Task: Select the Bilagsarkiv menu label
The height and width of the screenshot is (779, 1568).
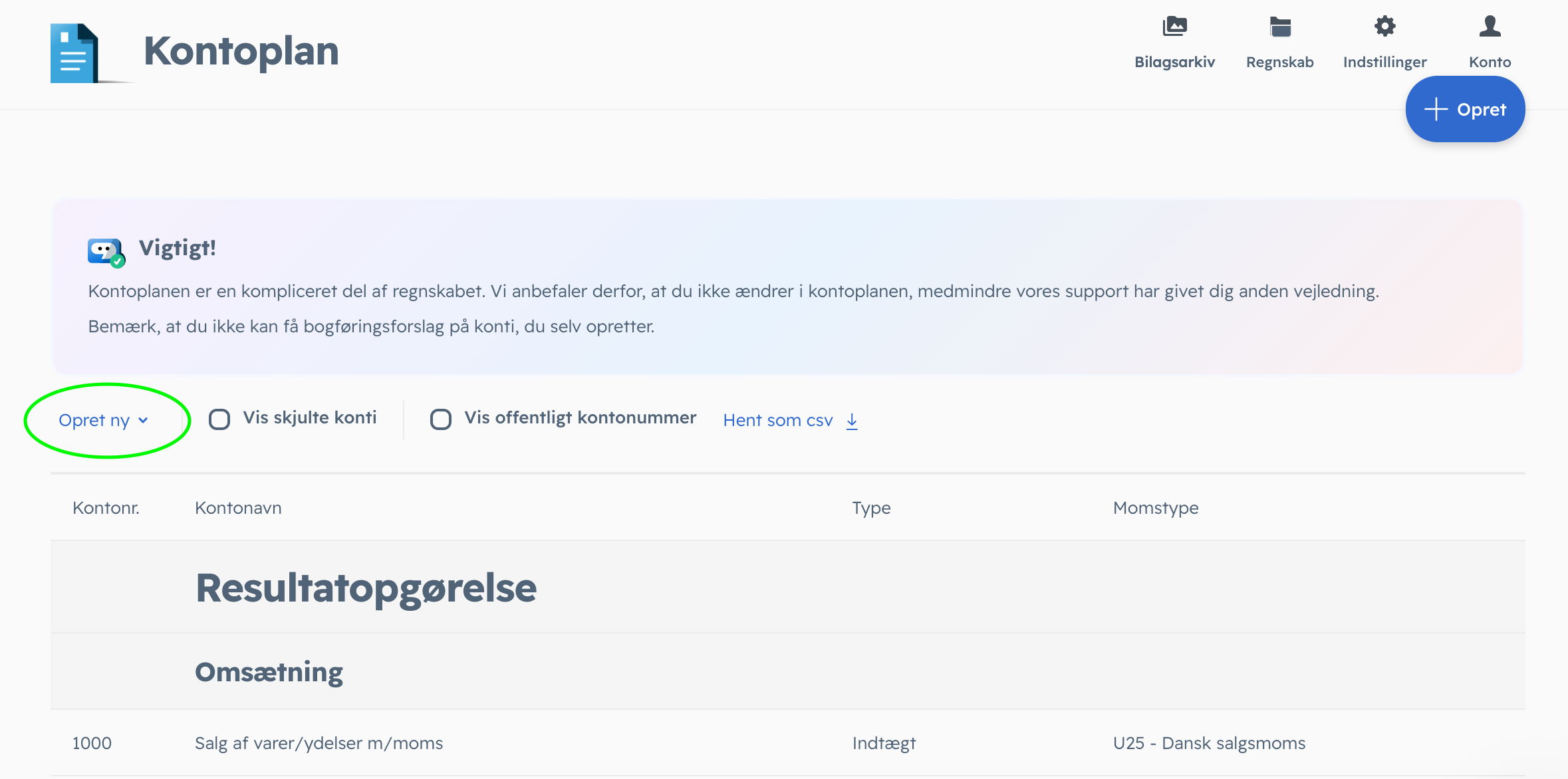Action: pos(1174,62)
